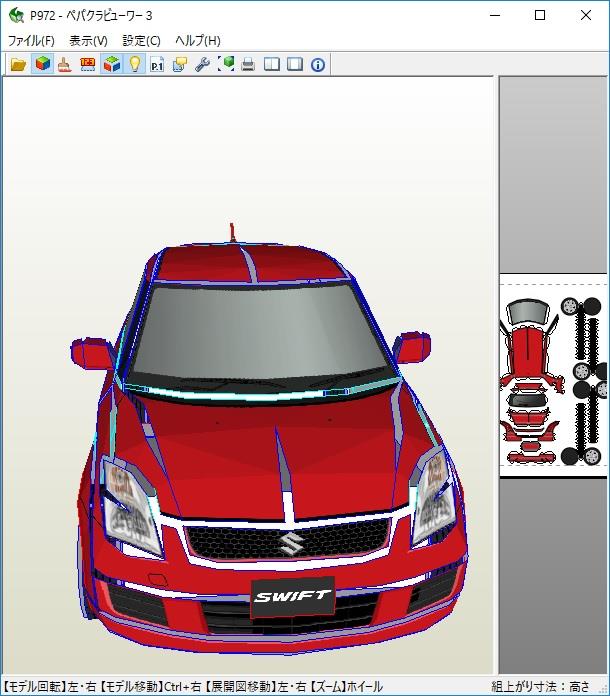610x696 pixels.
Task: Open the ファイル(F) menu
Action: [x=31, y=41]
